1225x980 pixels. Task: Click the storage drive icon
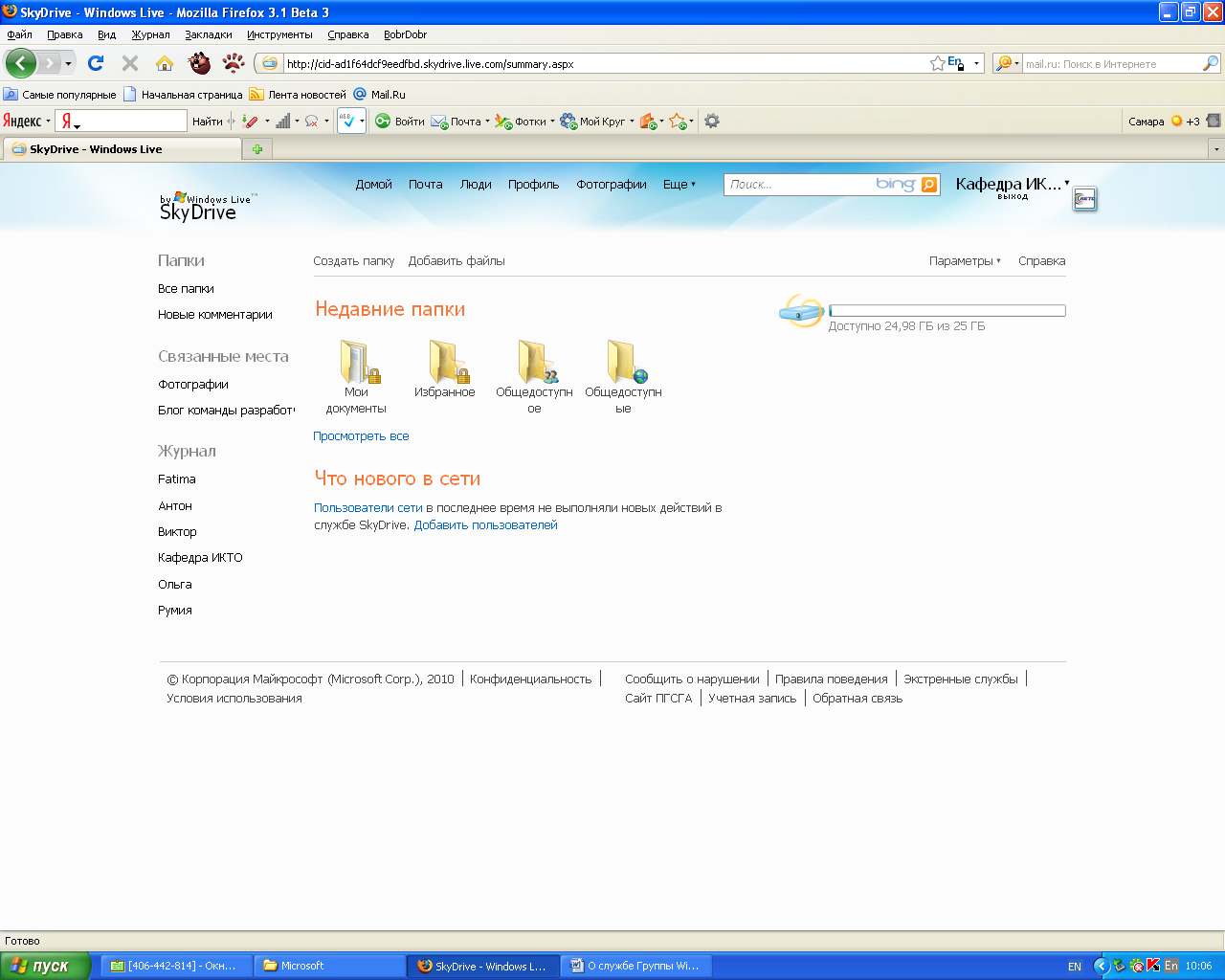(x=801, y=311)
